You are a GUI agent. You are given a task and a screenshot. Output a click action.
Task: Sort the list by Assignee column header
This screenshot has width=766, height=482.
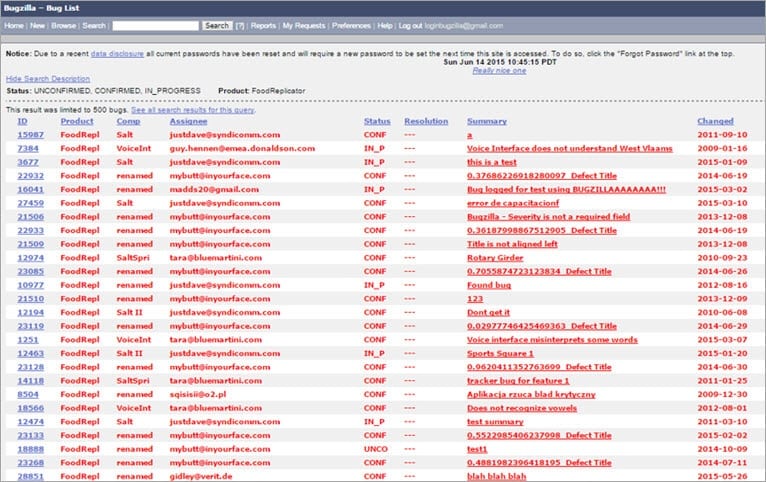(189, 121)
